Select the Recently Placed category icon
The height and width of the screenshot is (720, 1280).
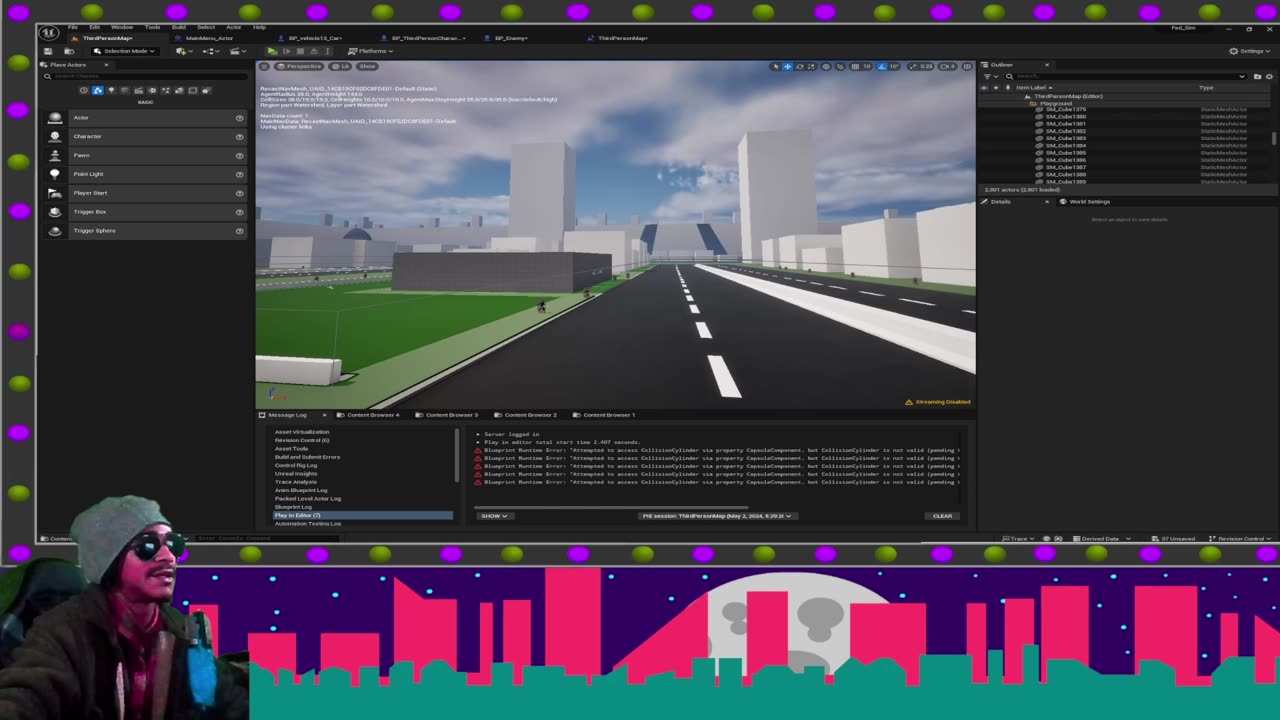pyautogui.click(x=84, y=90)
